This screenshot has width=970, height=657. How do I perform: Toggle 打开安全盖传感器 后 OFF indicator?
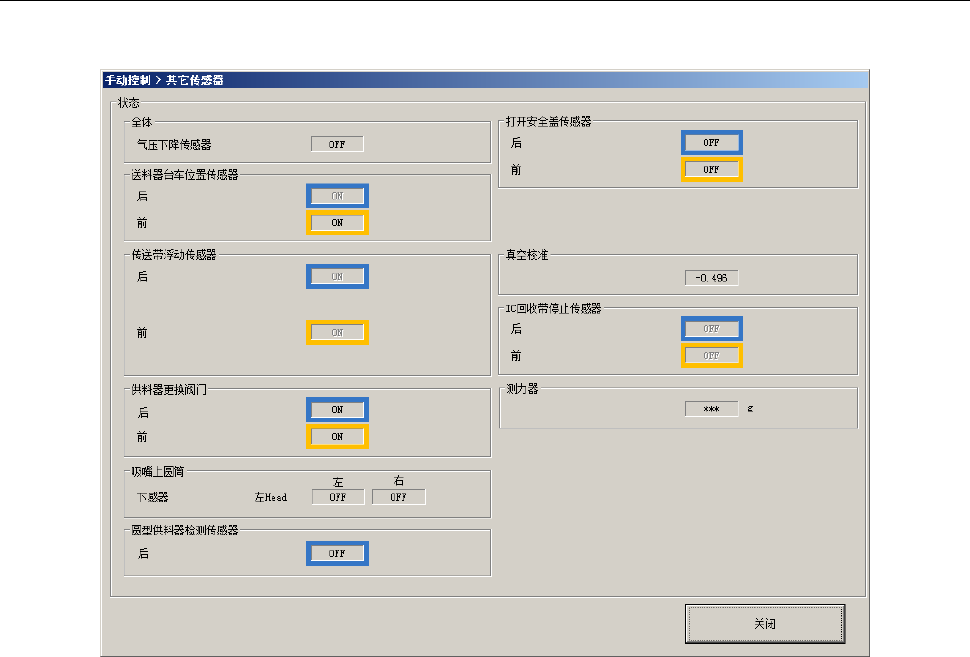pos(711,143)
